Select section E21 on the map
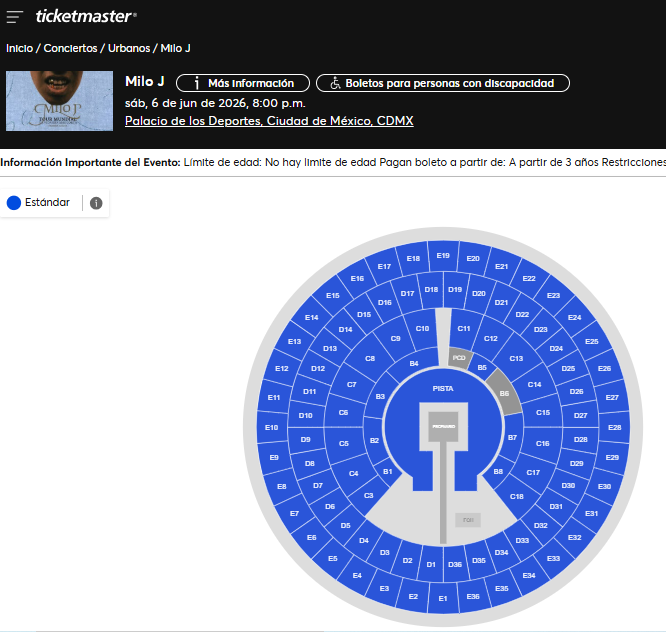Image resolution: width=666 pixels, height=632 pixels. pos(502,266)
